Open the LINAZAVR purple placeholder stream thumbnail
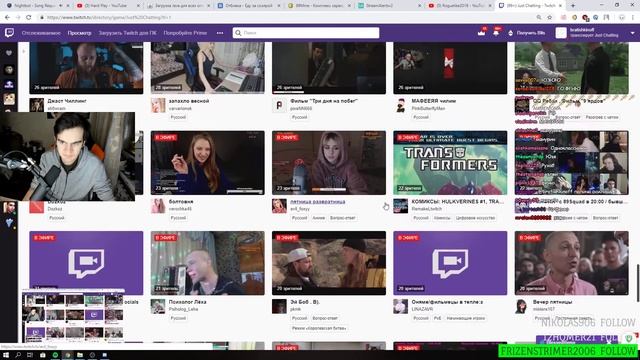Screen dimensions: 640x360 [450, 263]
